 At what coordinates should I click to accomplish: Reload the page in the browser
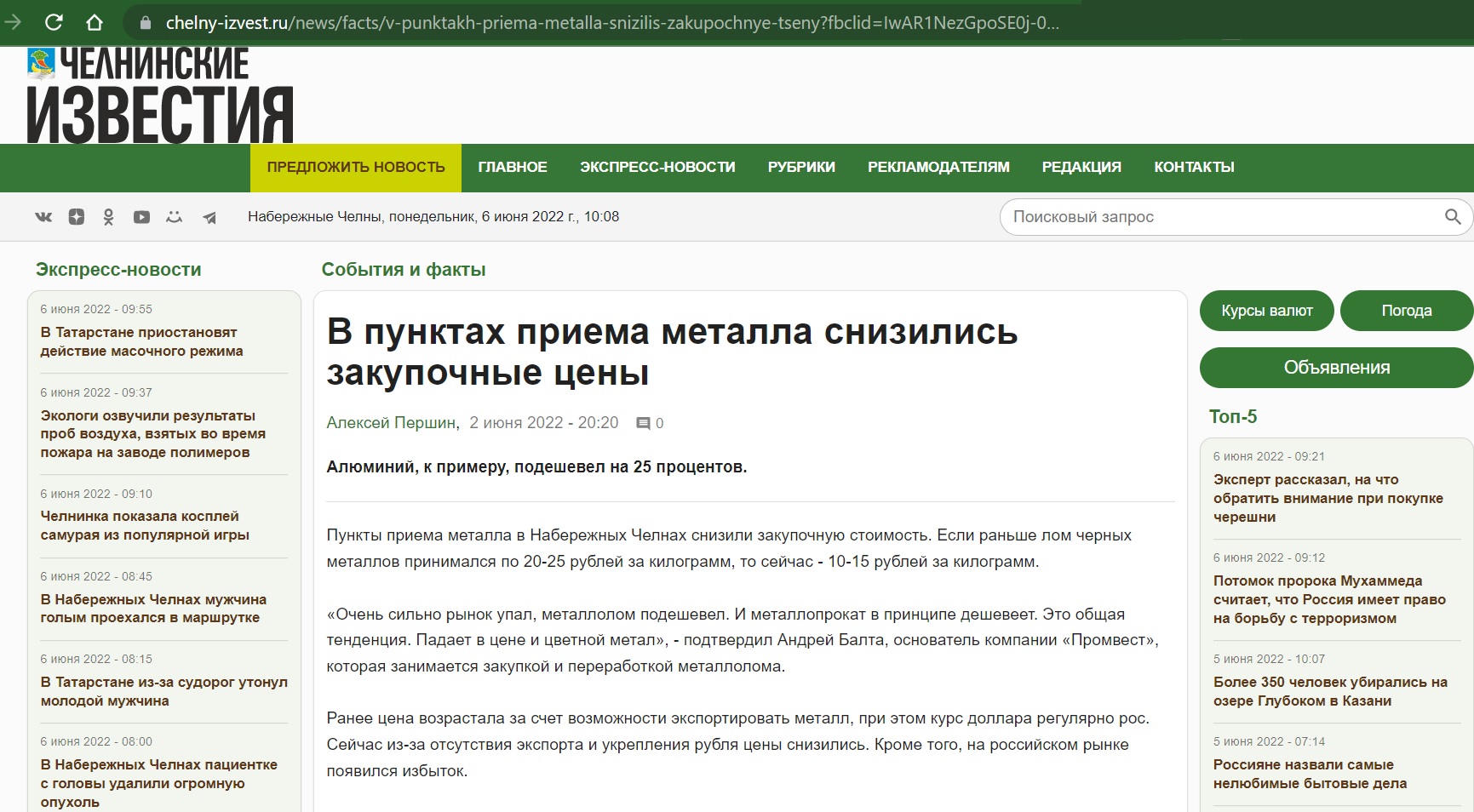pyautogui.click(x=54, y=22)
